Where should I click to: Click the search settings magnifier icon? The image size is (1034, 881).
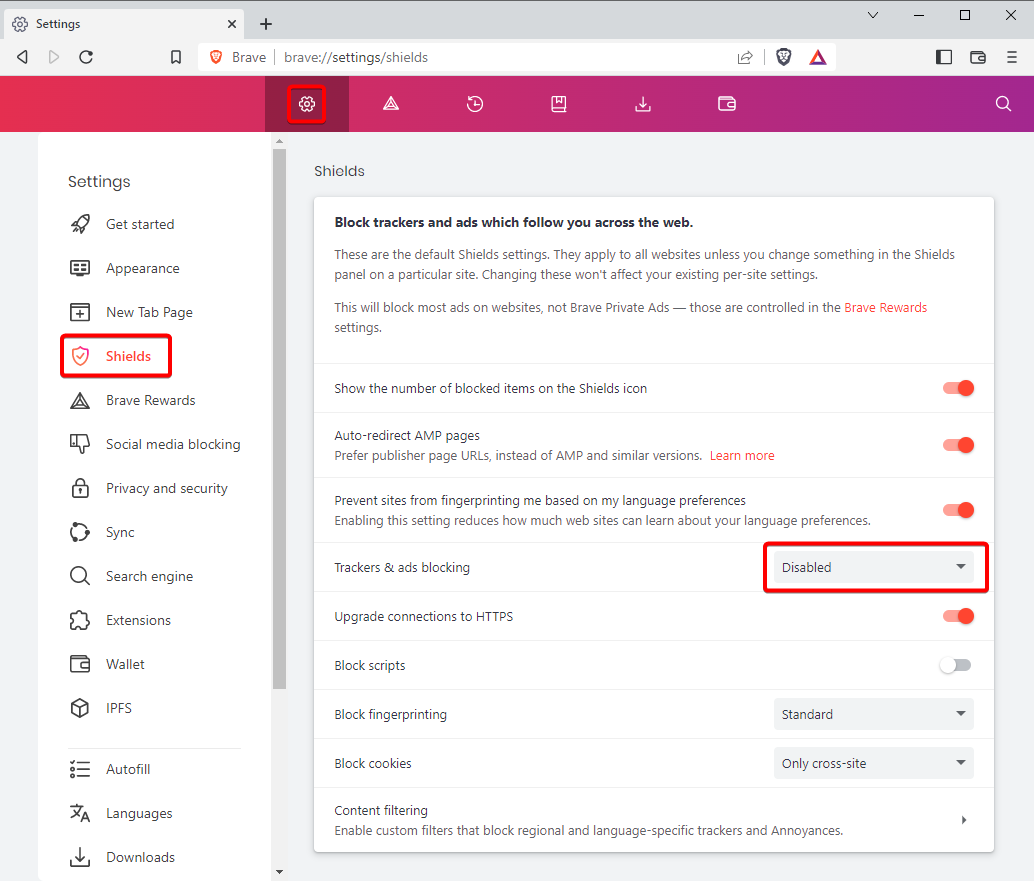pos(1003,104)
